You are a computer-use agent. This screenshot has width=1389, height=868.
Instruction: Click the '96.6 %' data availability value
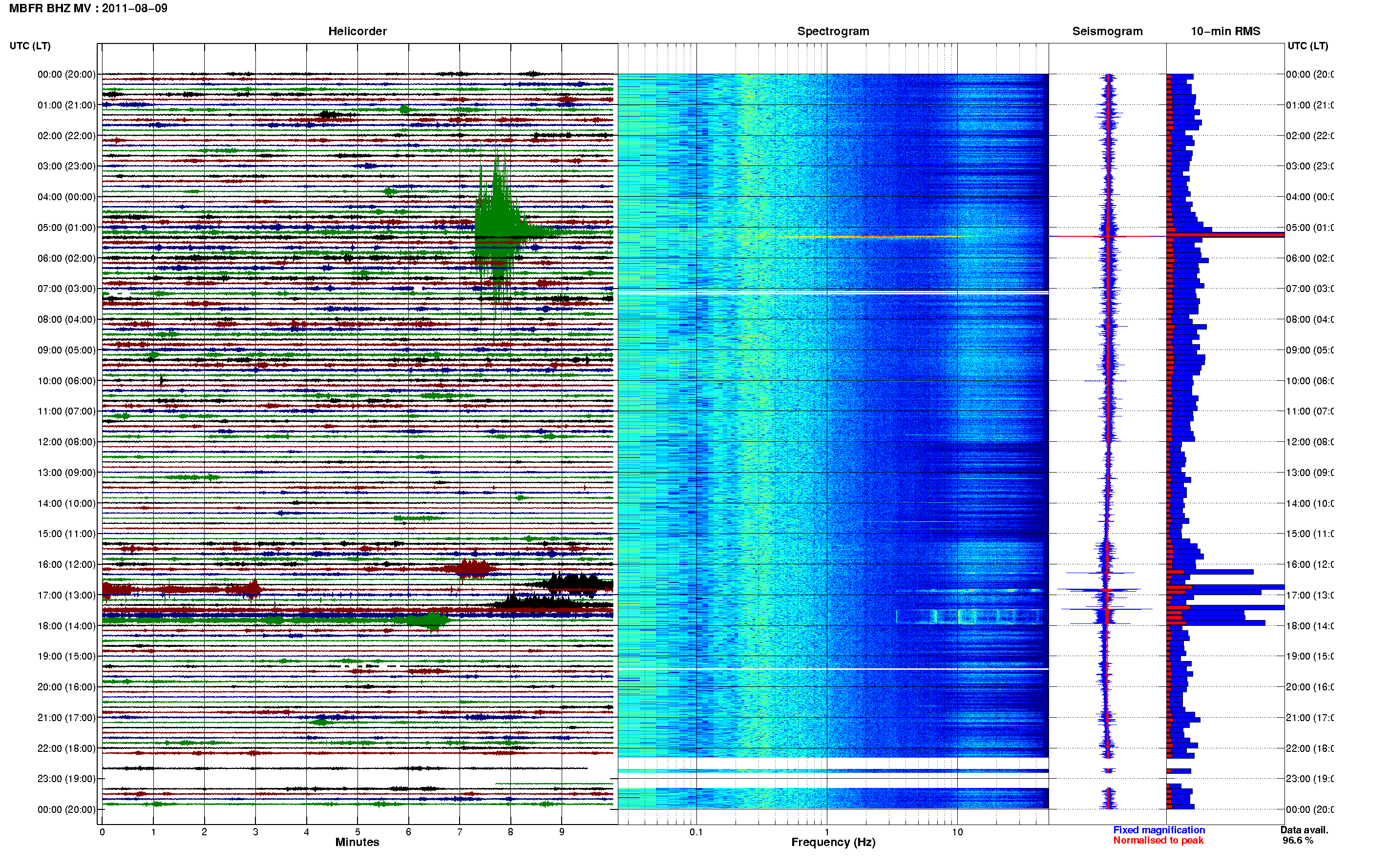pos(1298,841)
